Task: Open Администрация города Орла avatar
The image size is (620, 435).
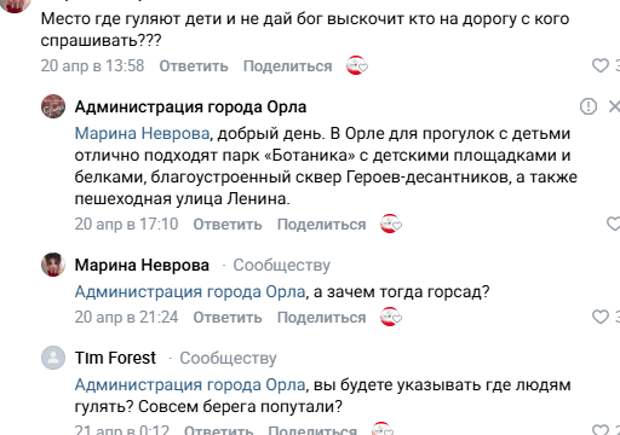Action: (53, 107)
